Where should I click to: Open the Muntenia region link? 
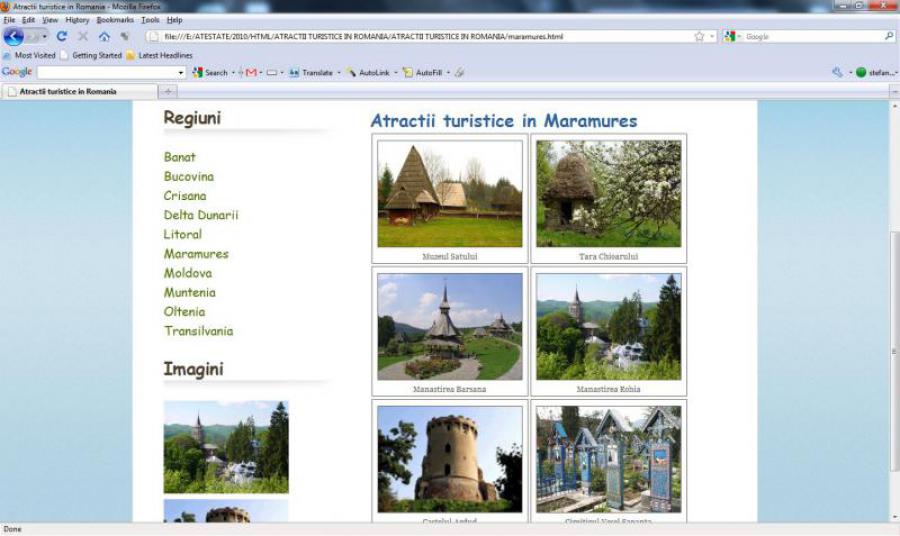coord(190,292)
